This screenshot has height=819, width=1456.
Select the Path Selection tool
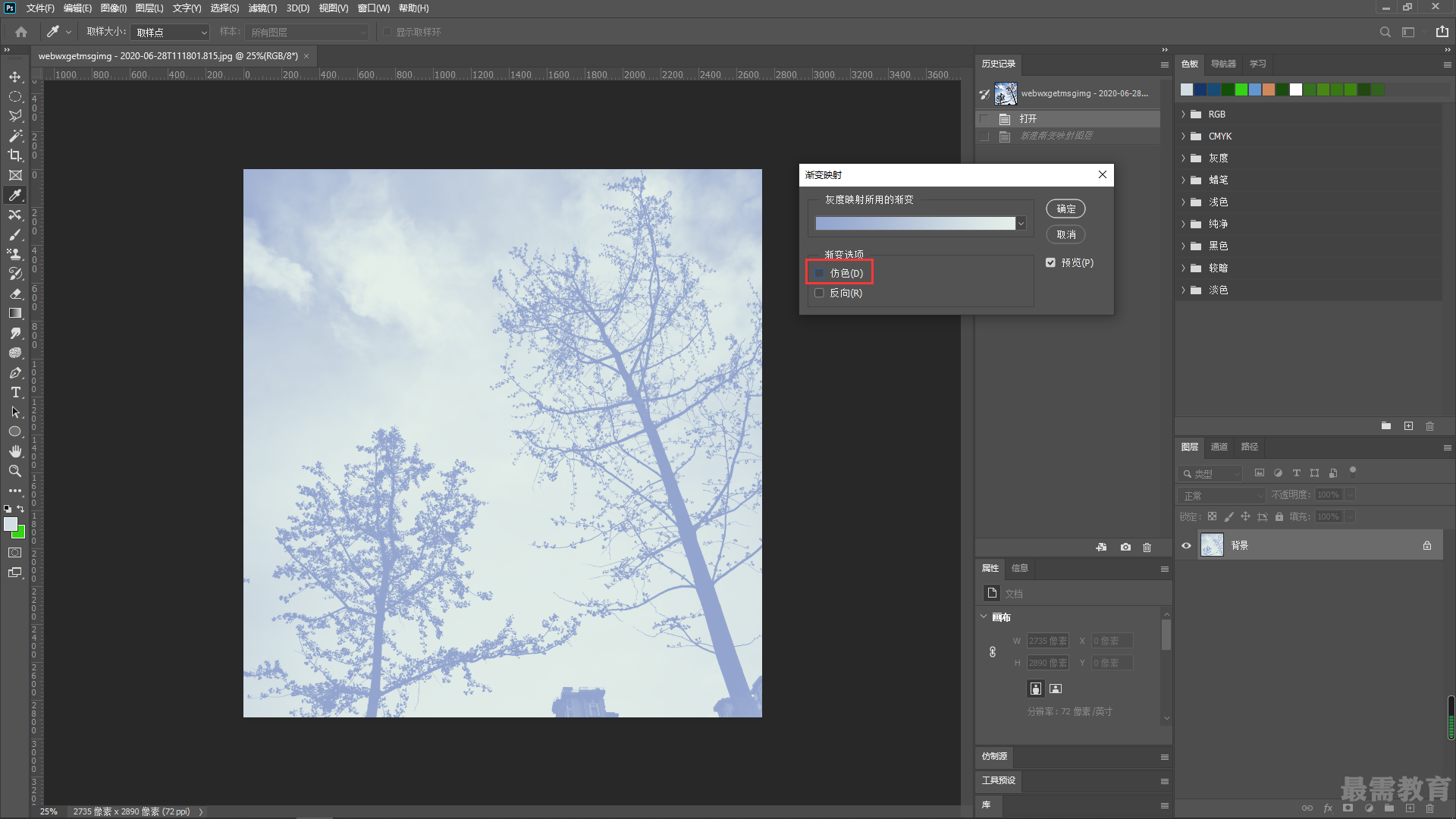coord(15,412)
